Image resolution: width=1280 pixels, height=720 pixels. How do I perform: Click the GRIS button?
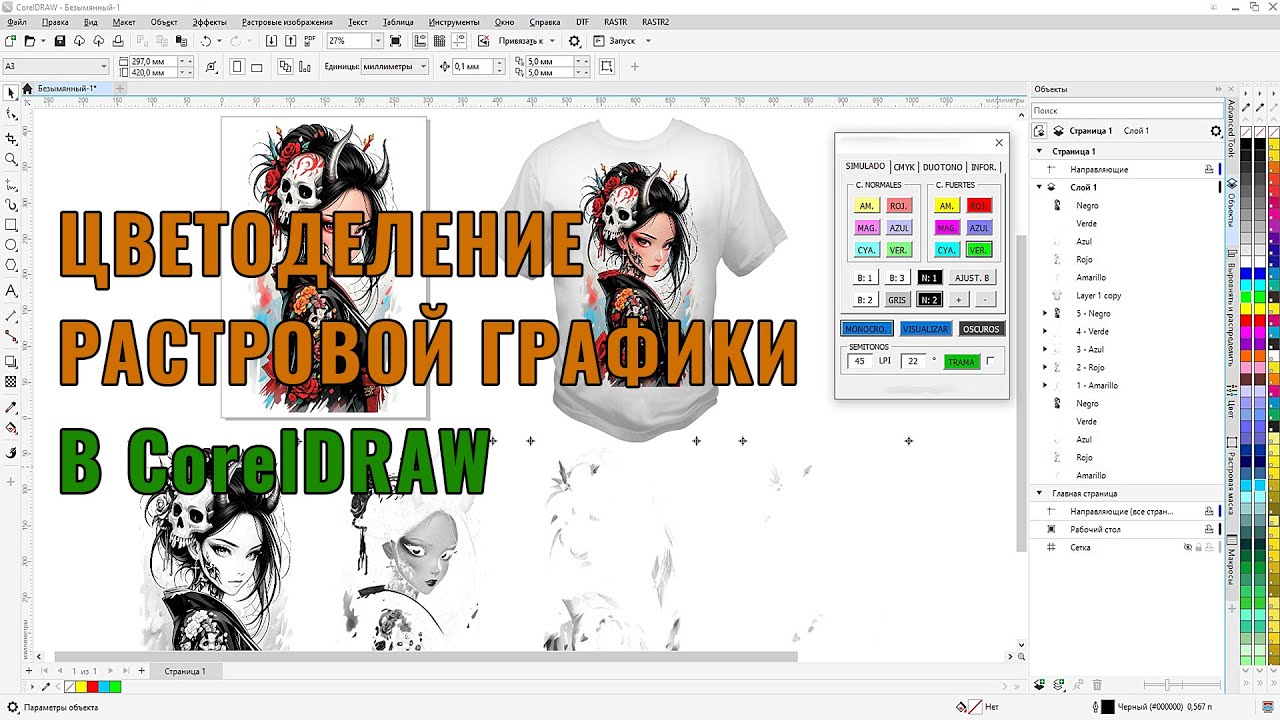point(897,300)
